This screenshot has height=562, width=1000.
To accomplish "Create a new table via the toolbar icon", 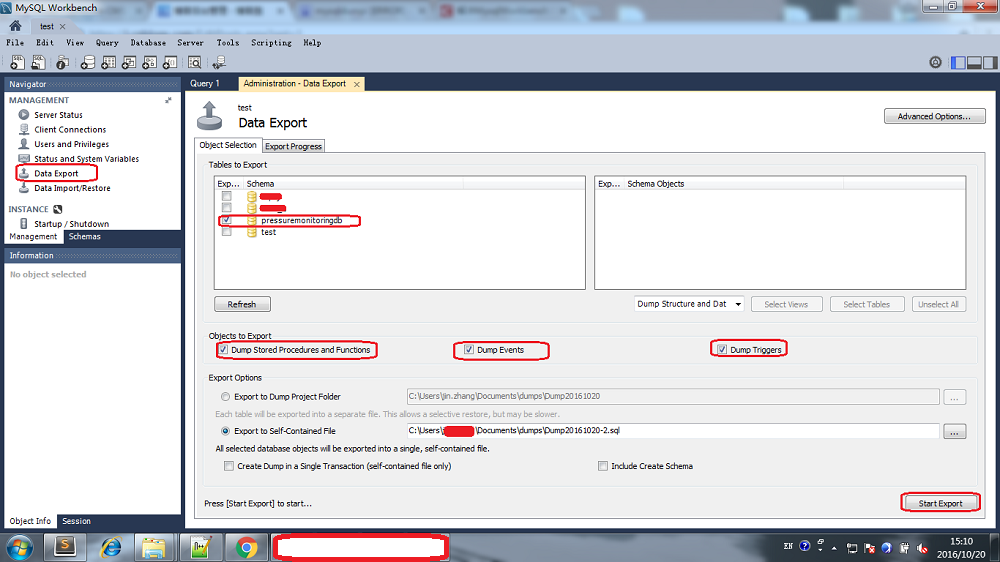I will click(108, 62).
